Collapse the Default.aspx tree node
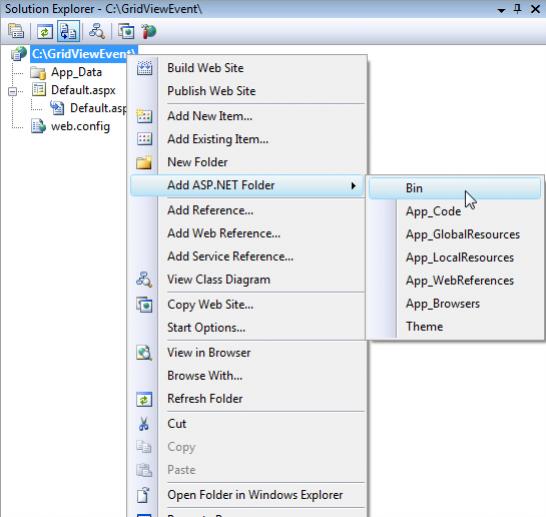The width and height of the screenshot is (546, 517). click(x=13, y=92)
